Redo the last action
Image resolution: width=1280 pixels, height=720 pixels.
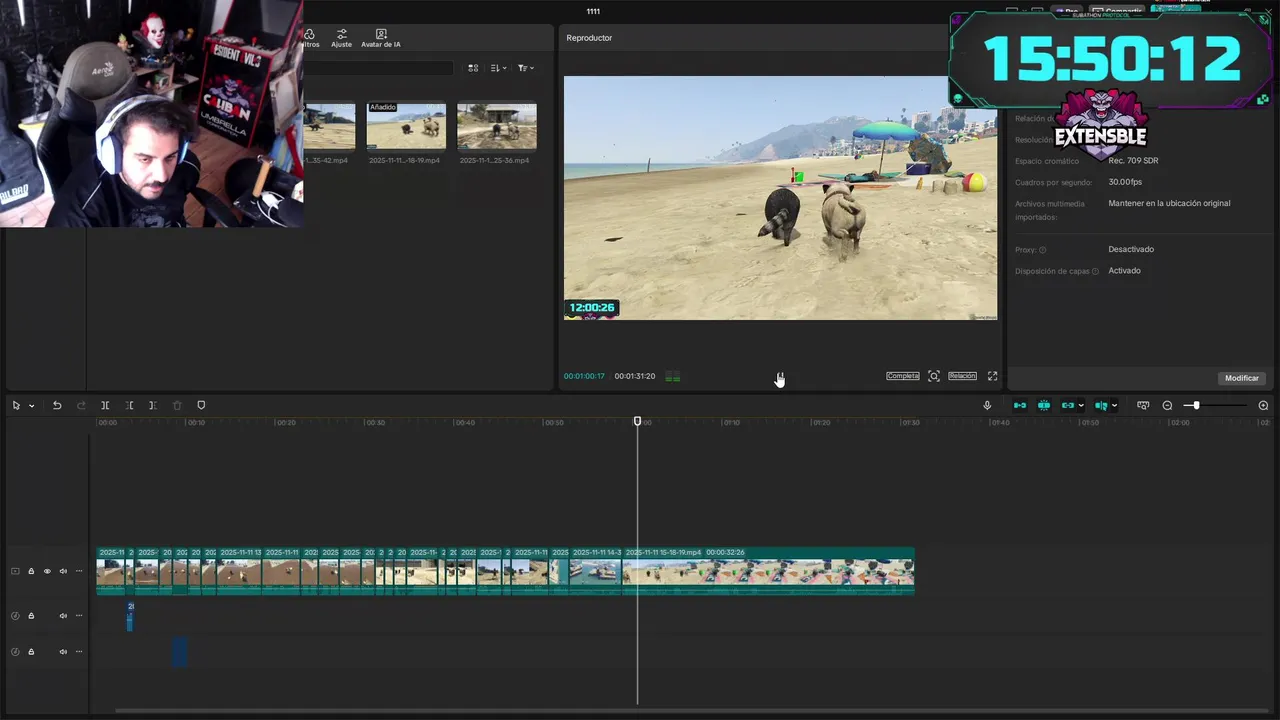(81, 405)
